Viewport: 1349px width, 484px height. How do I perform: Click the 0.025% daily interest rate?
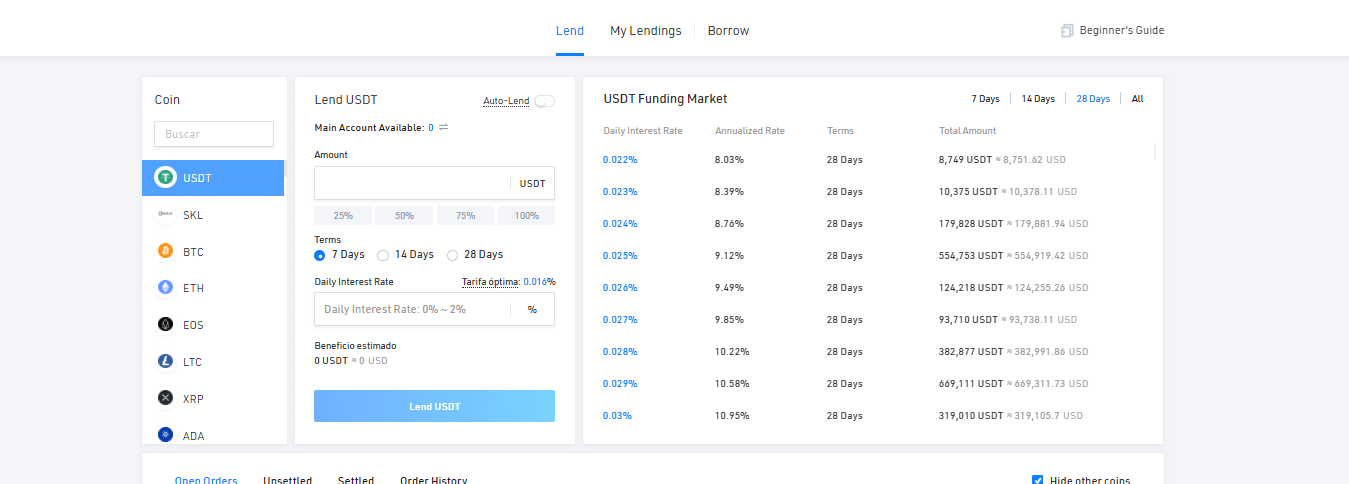(x=620, y=256)
